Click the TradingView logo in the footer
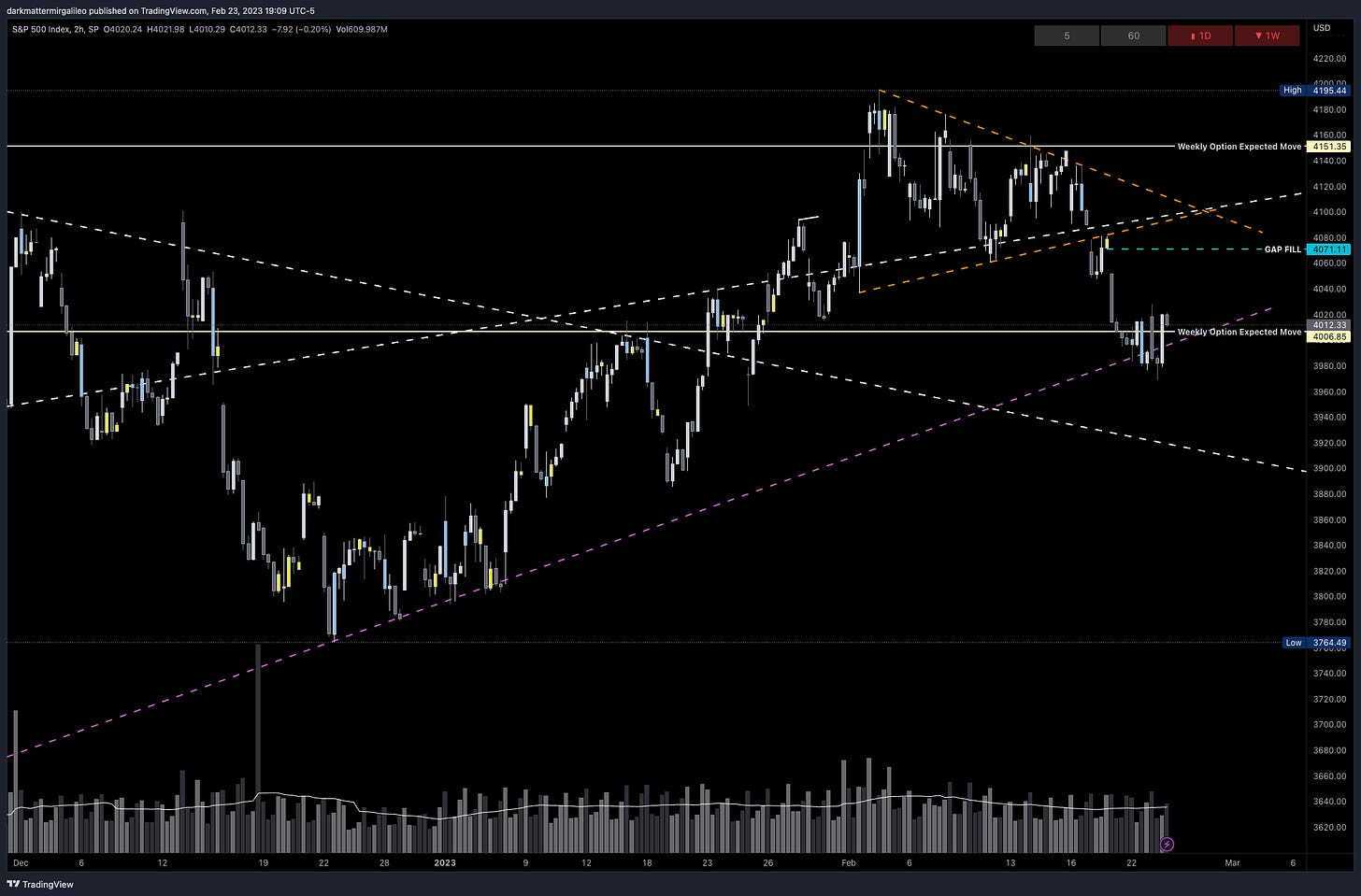The image size is (1361, 896). pyautogui.click(x=39, y=884)
